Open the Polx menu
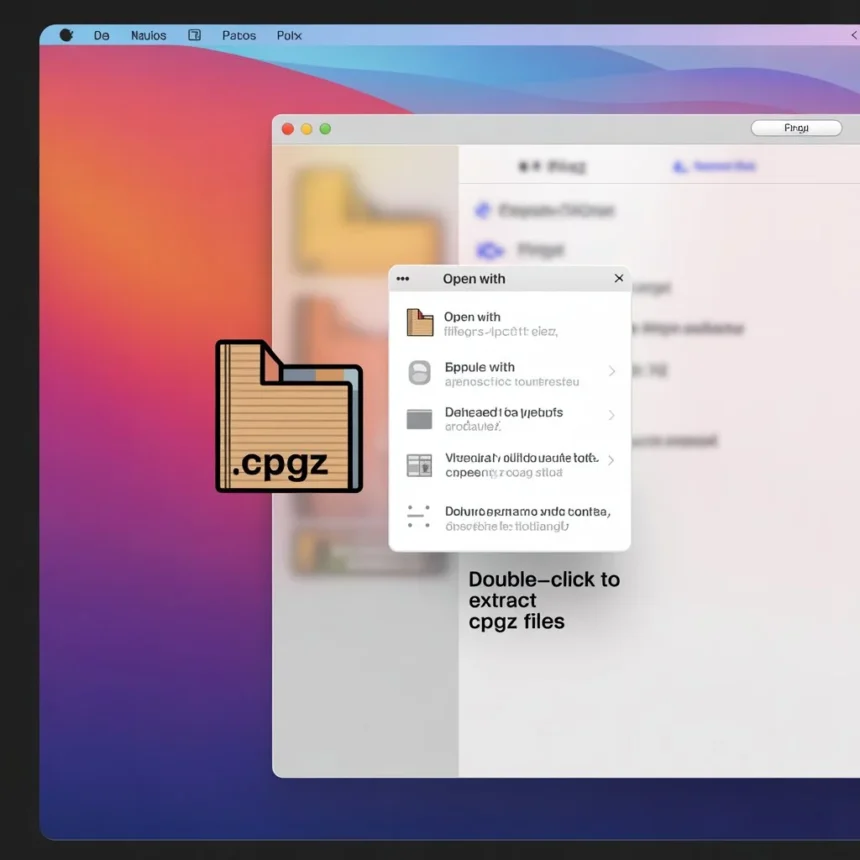 pos(288,35)
